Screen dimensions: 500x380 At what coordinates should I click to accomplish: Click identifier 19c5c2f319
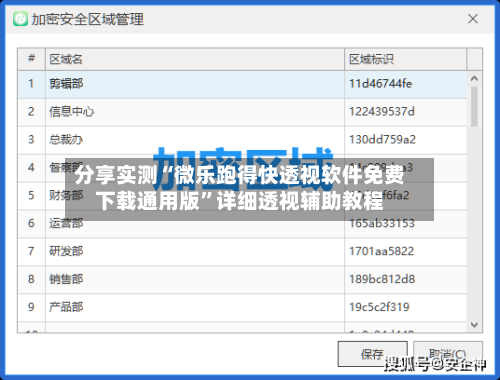(379, 307)
